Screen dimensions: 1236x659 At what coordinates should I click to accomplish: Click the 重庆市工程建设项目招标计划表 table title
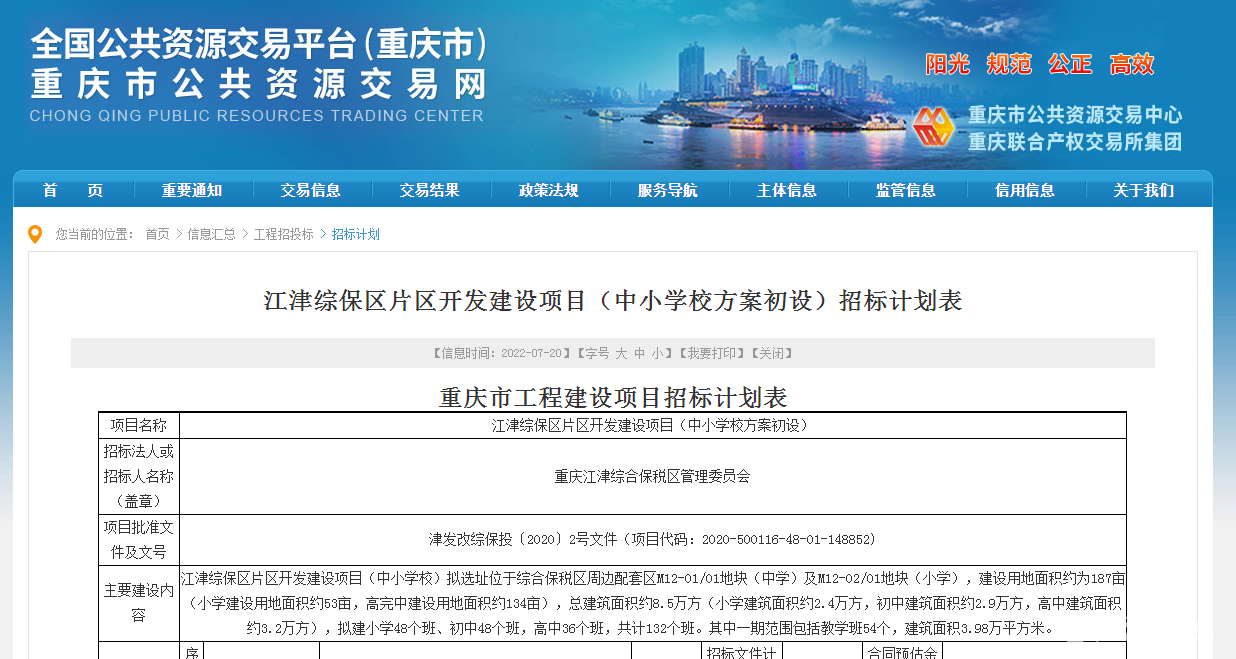point(613,397)
